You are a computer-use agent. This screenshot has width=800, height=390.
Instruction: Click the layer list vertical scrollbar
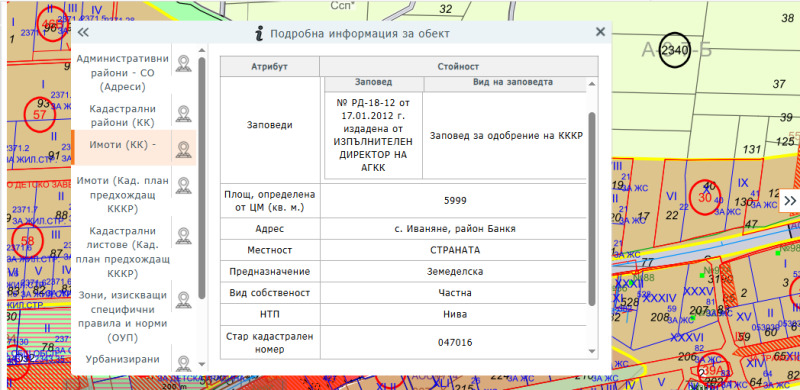click(x=202, y=178)
